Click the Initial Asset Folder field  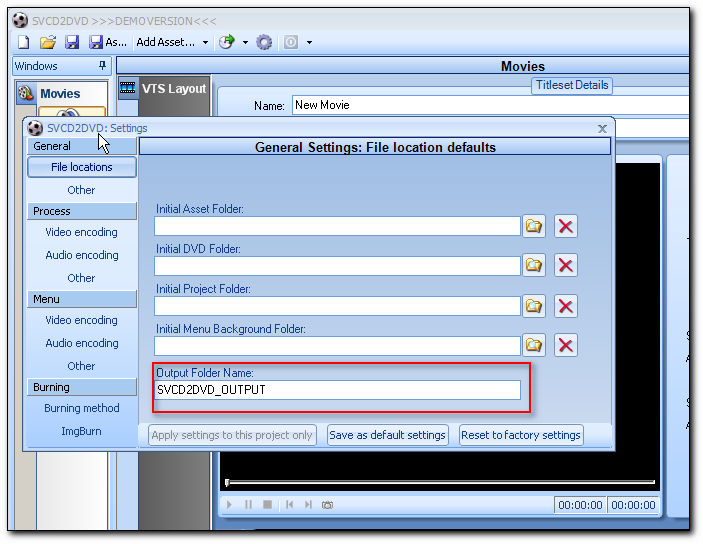click(x=337, y=226)
